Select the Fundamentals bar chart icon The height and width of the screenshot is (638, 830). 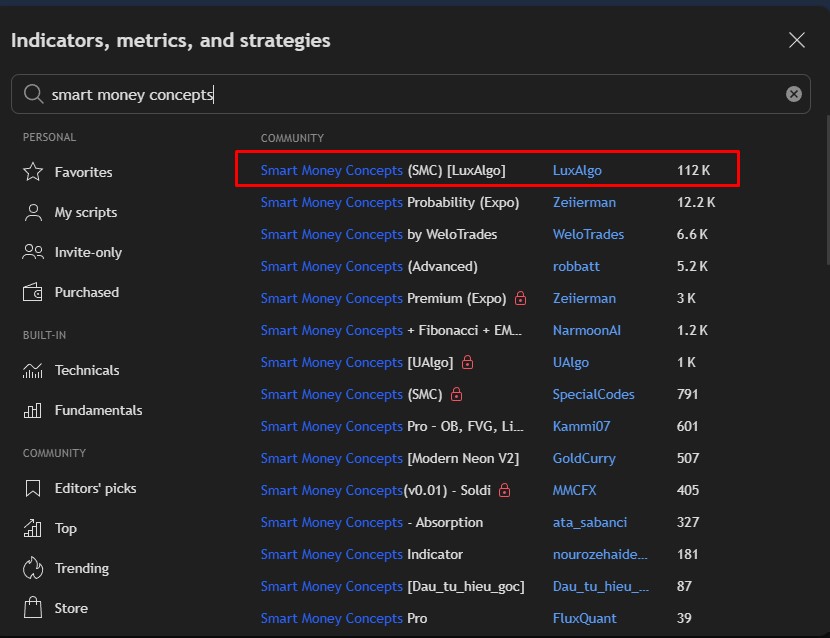(33, 410)
